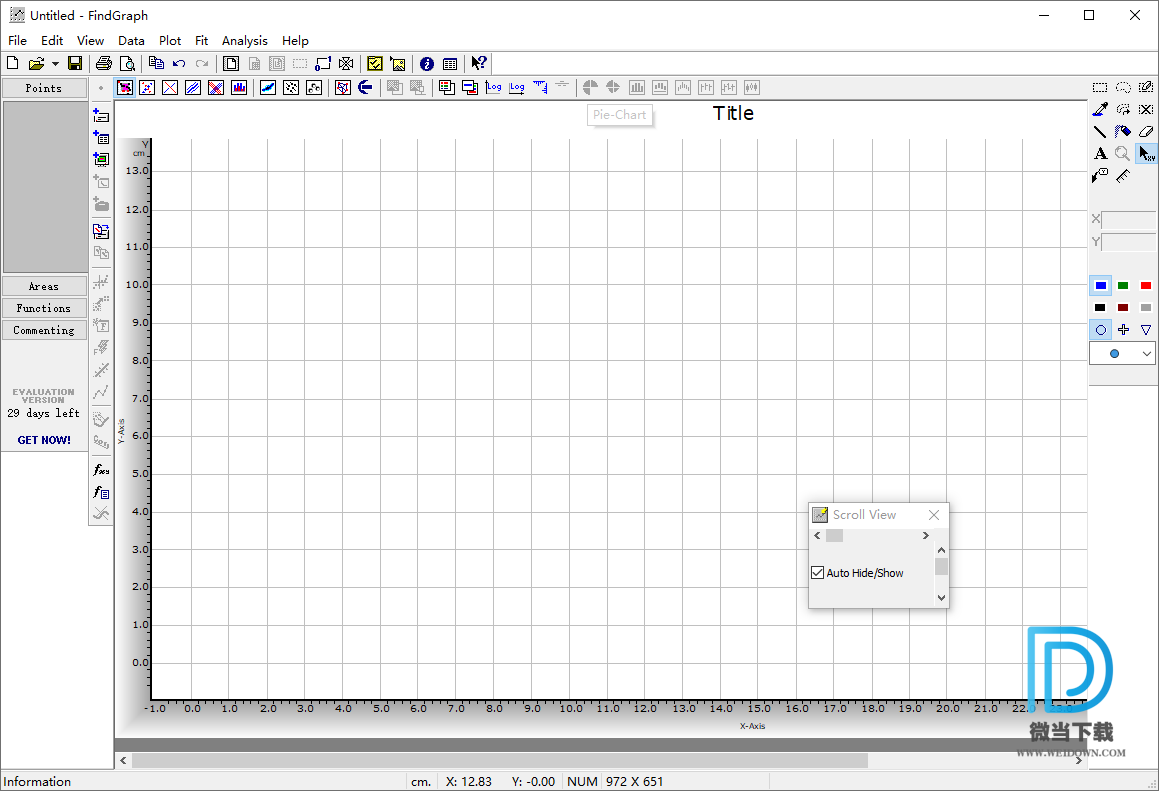Select the rectangular marquee selection tool

(x=1100, y=87)
